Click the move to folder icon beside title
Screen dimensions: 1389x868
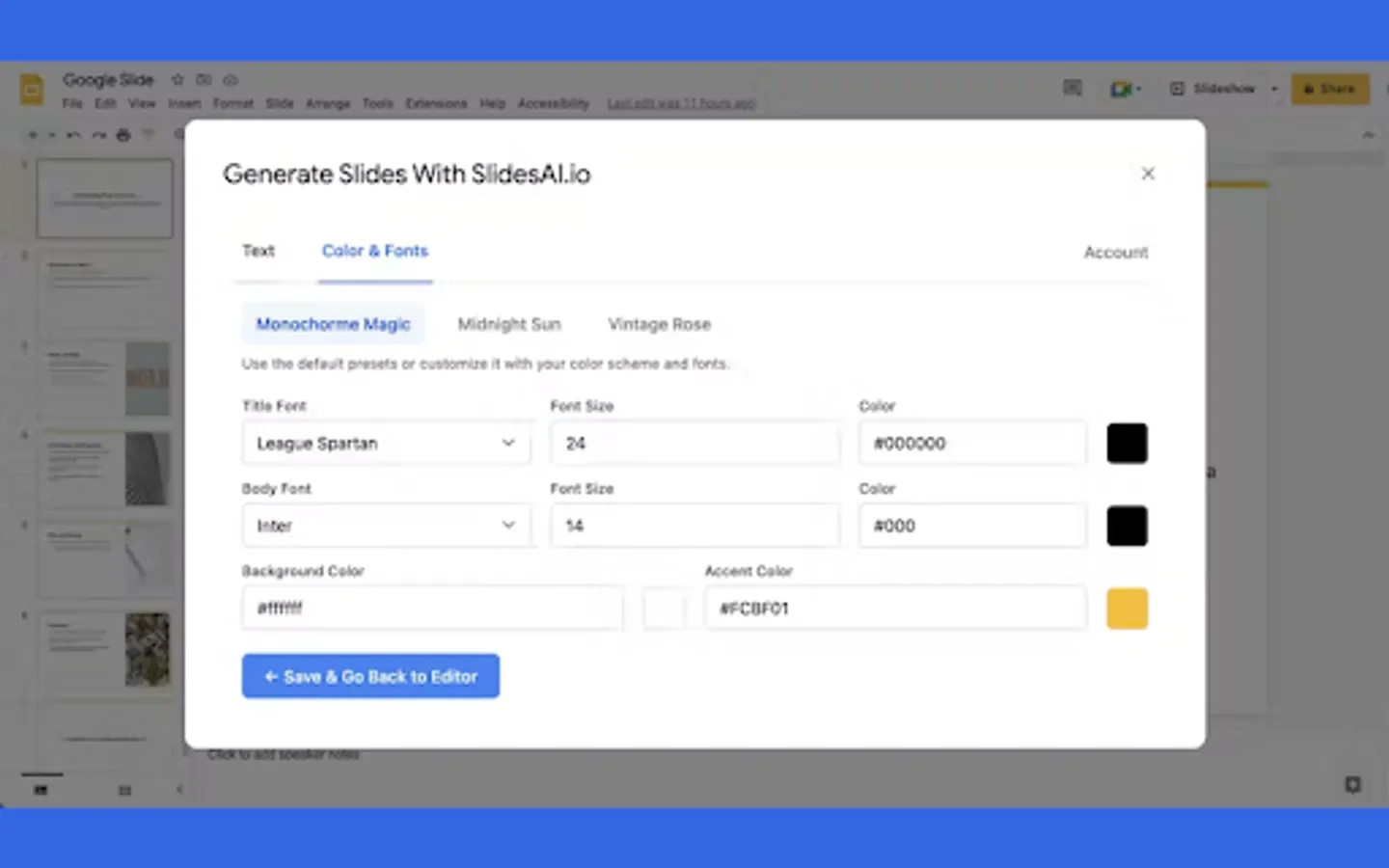pyautogui.click(x=204, y=80)
